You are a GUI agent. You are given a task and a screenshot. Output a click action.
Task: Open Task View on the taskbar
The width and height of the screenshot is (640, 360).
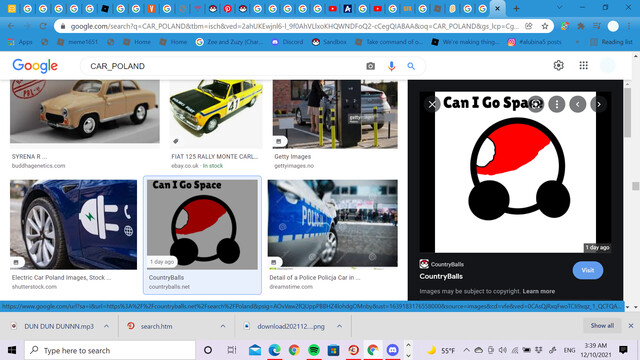click(x=231, y=350)
